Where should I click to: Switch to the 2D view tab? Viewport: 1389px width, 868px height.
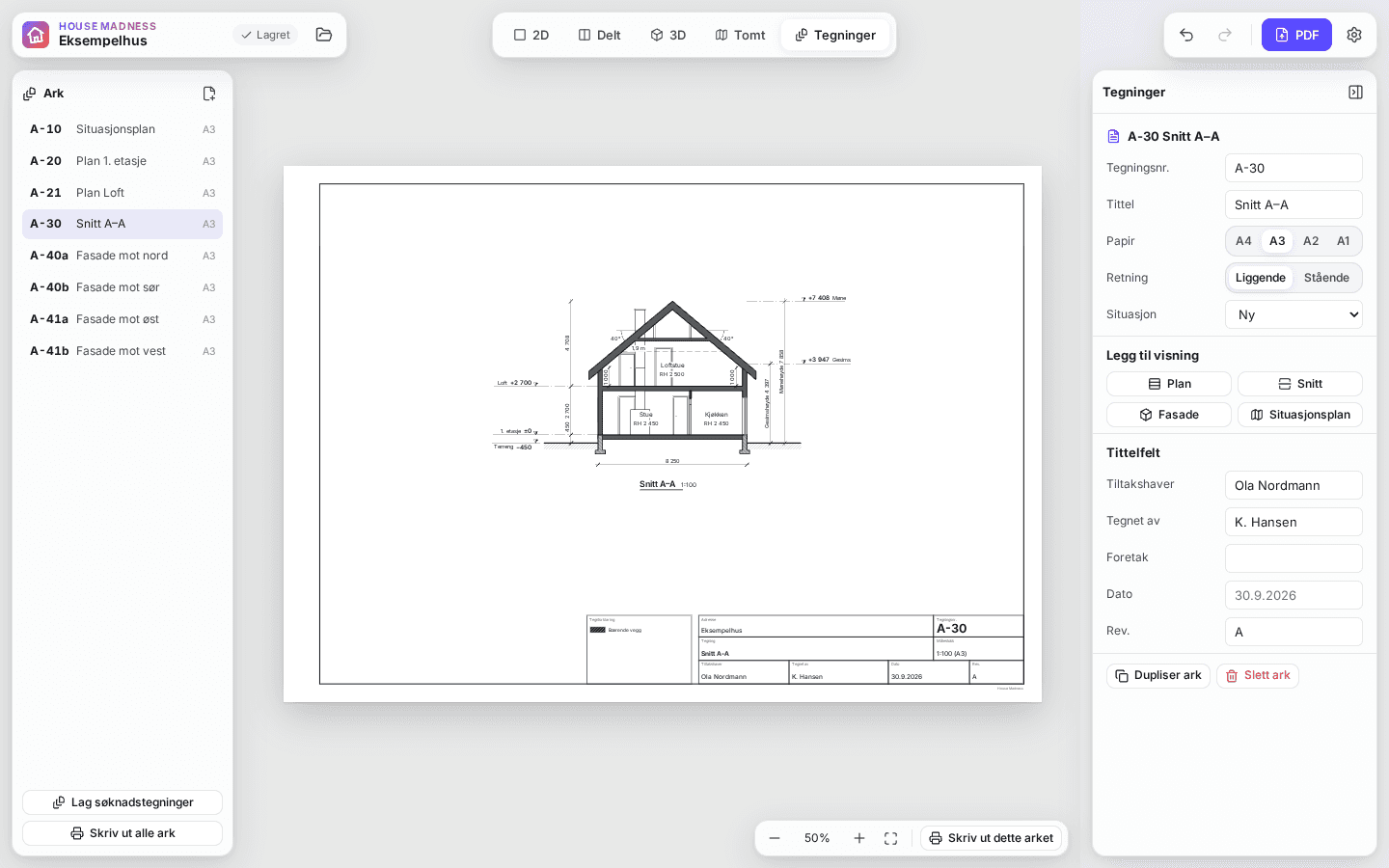click(531, 35)
